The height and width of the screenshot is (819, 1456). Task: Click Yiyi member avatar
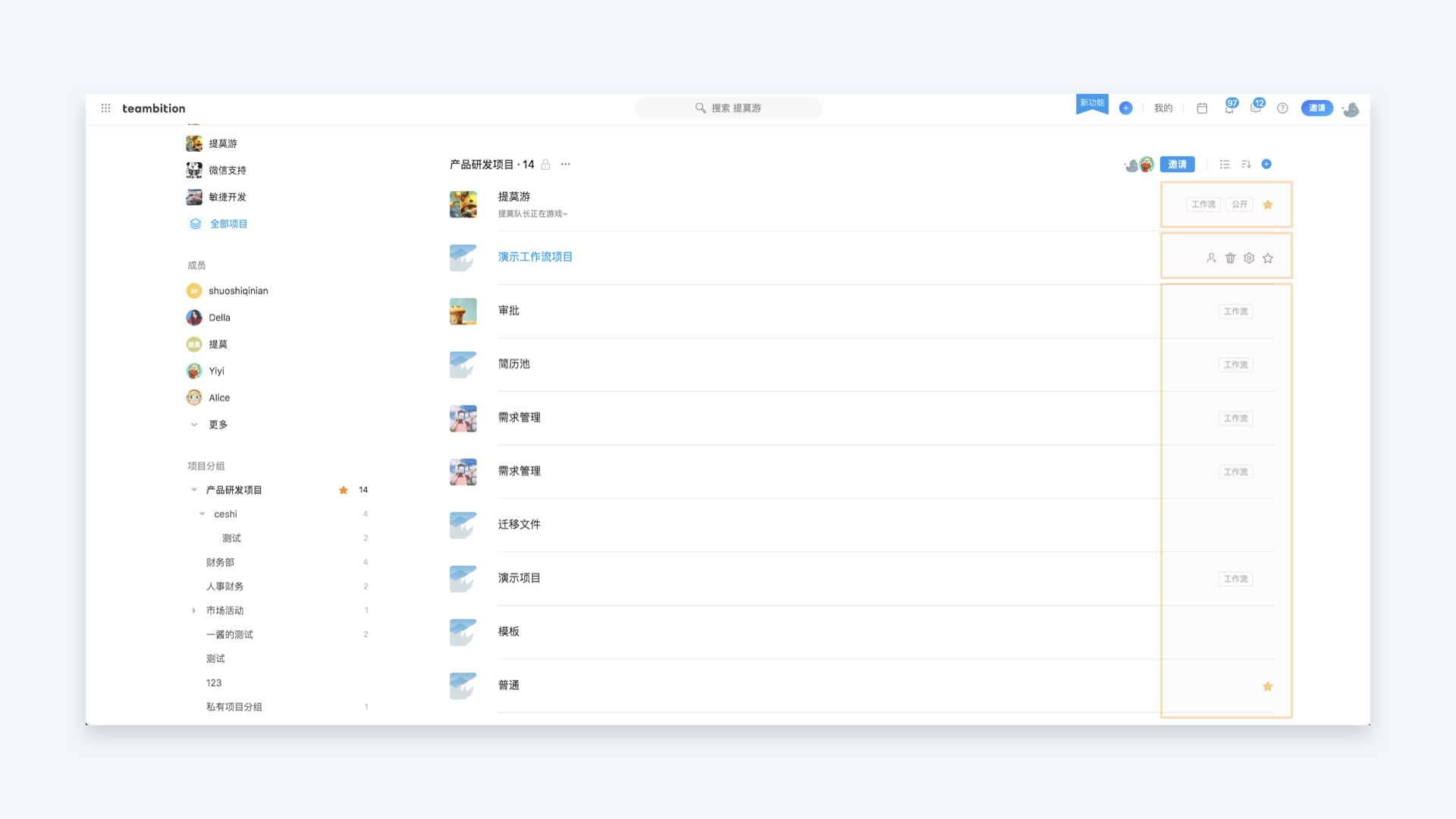point(194,371)
